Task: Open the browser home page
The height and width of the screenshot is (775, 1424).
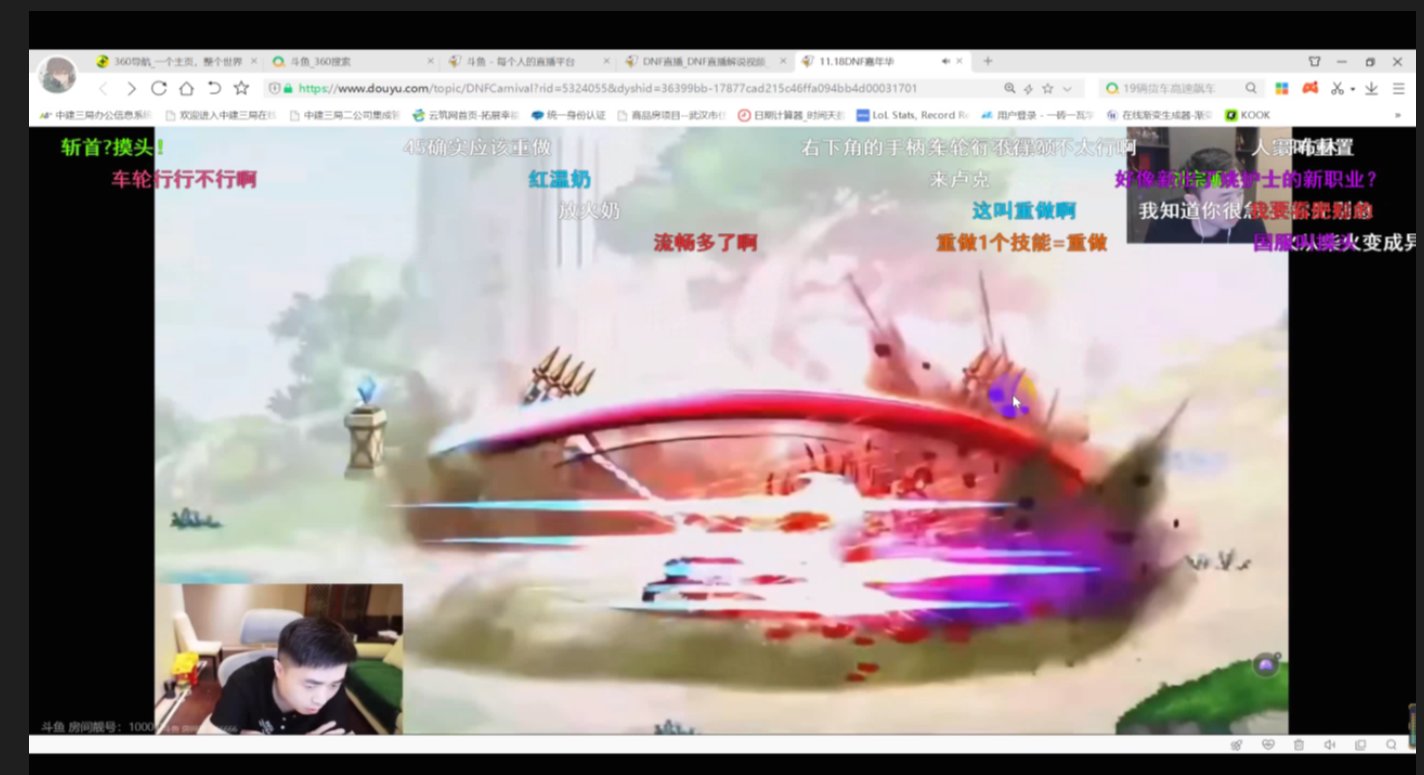Action: tap(186, 88)
